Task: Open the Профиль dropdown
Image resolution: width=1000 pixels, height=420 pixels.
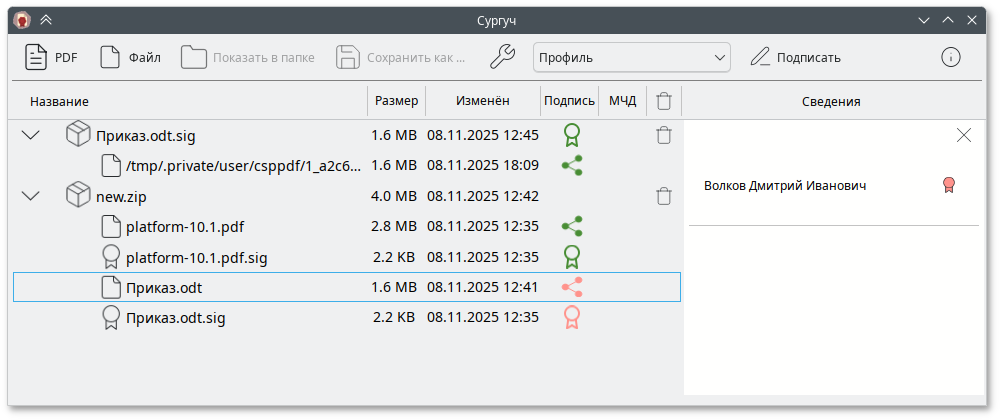Action: click(x=631, y=57)
